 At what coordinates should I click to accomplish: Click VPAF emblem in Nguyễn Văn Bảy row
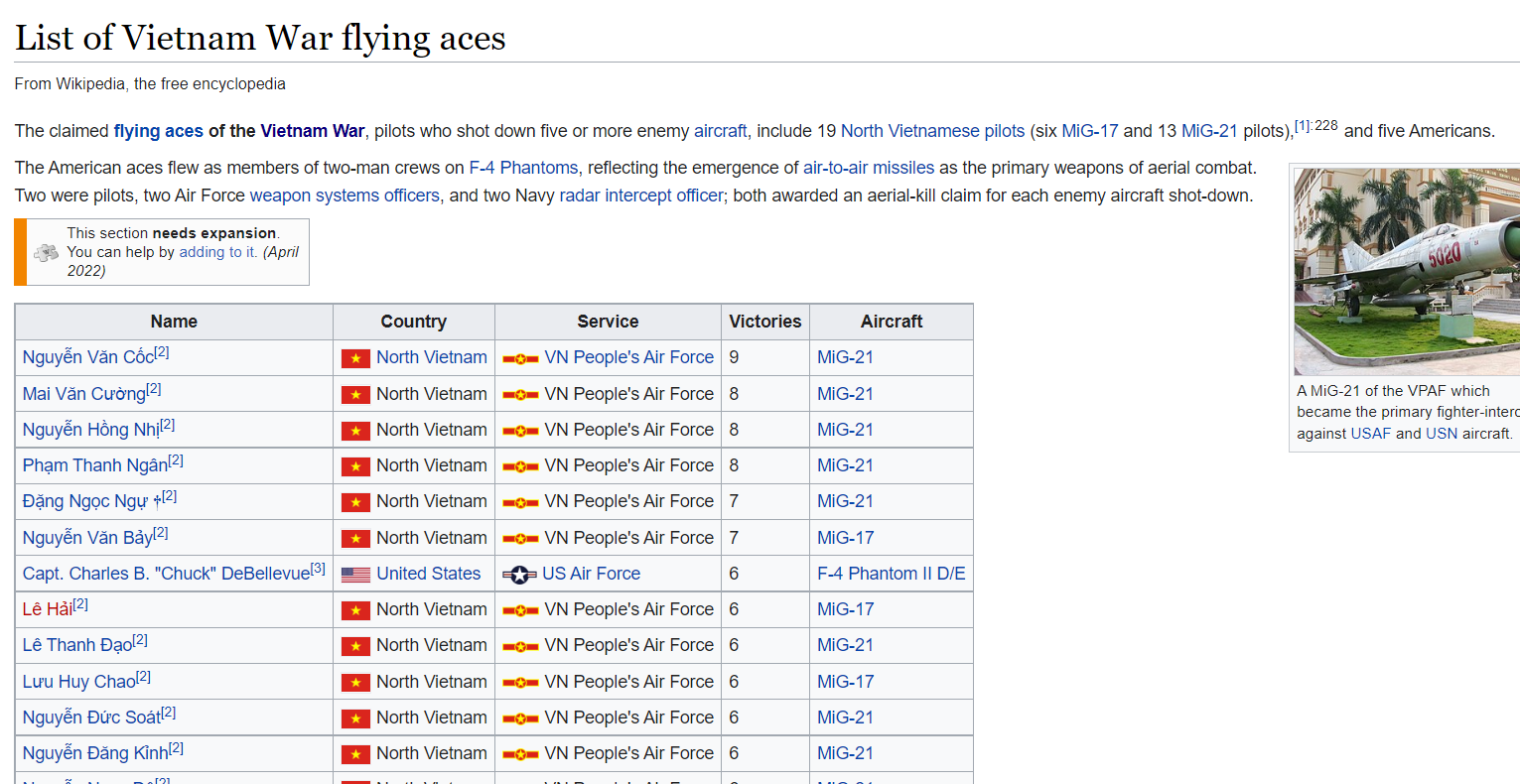coord(520,539)
